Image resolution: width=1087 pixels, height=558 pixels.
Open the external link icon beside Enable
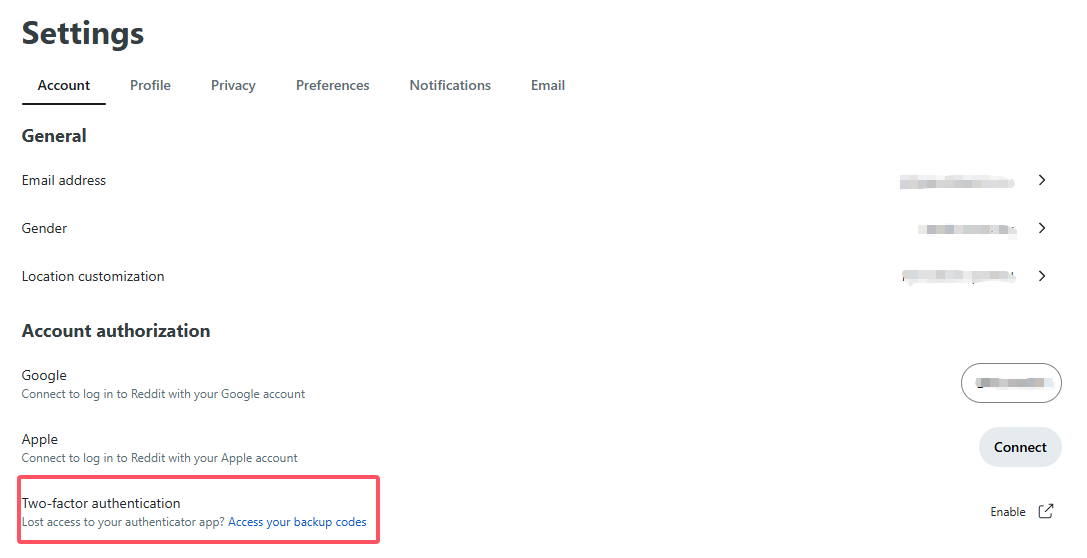[x=1045, y=511]
